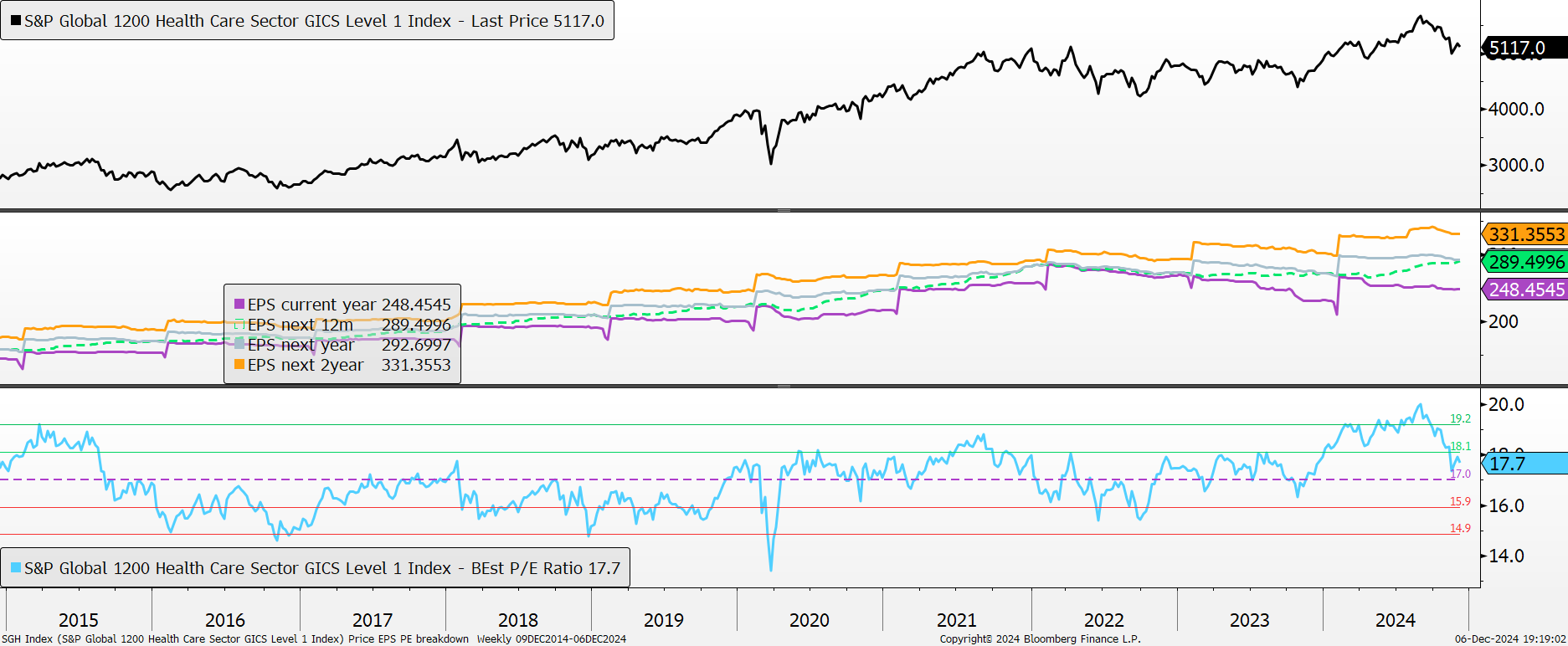
Task: Click the 2024 year label on the time axis
Action: pyautogui.click(x=1396, y=620)
